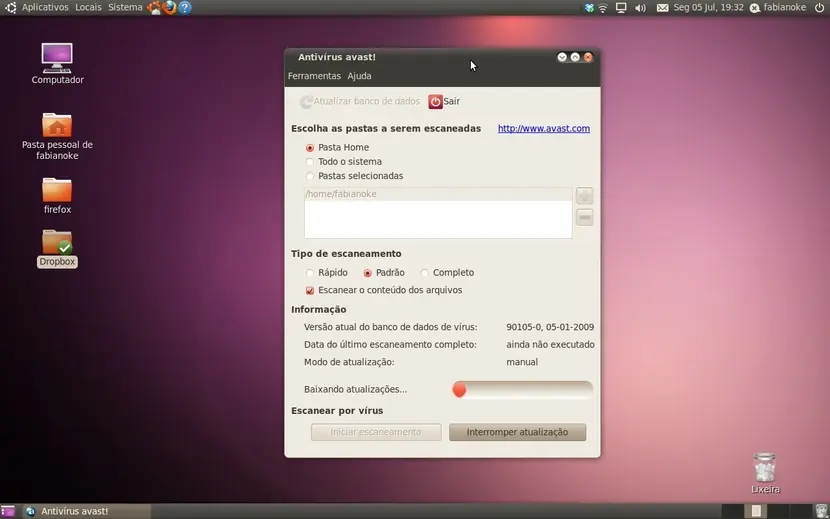The image size is (830, 519).
Task: Open the Ferramentas menu
Action: 314,76
